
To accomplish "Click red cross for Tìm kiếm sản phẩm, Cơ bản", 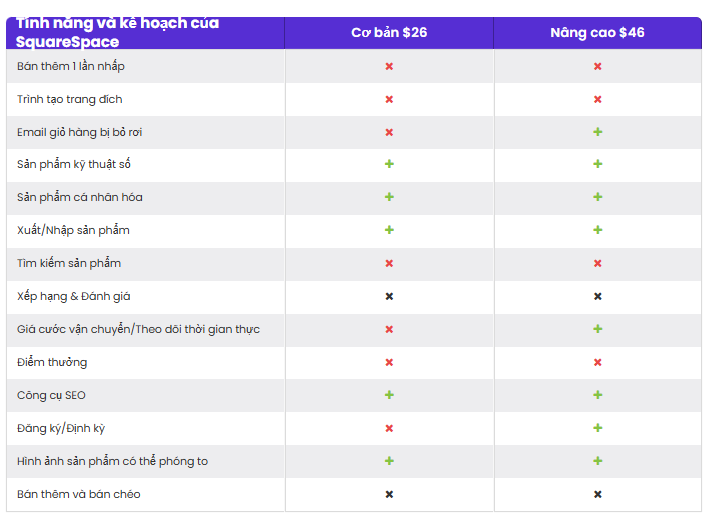I will (389, 263).
